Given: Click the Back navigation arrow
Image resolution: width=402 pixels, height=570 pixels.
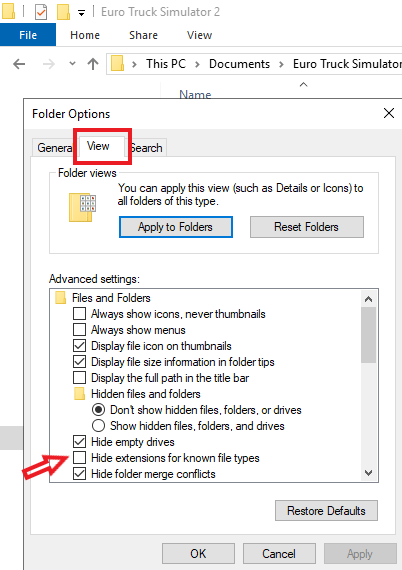Looking at the screenshot, I should pyautogui.click(x=19, y=64).
